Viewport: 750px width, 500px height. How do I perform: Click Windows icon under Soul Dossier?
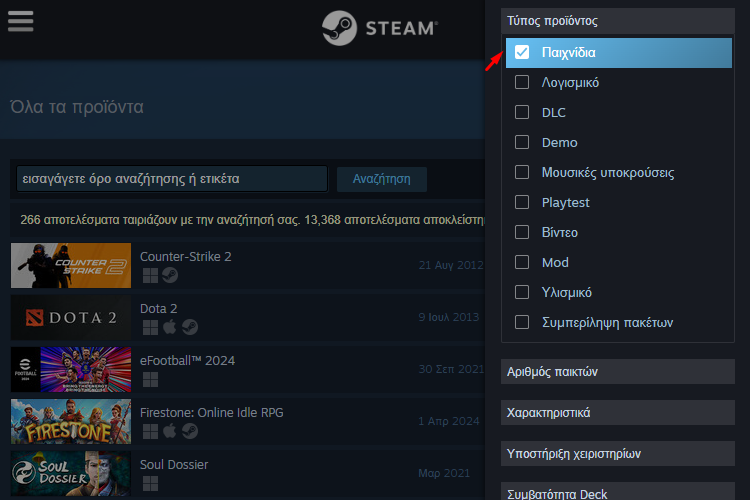[150, 484]
